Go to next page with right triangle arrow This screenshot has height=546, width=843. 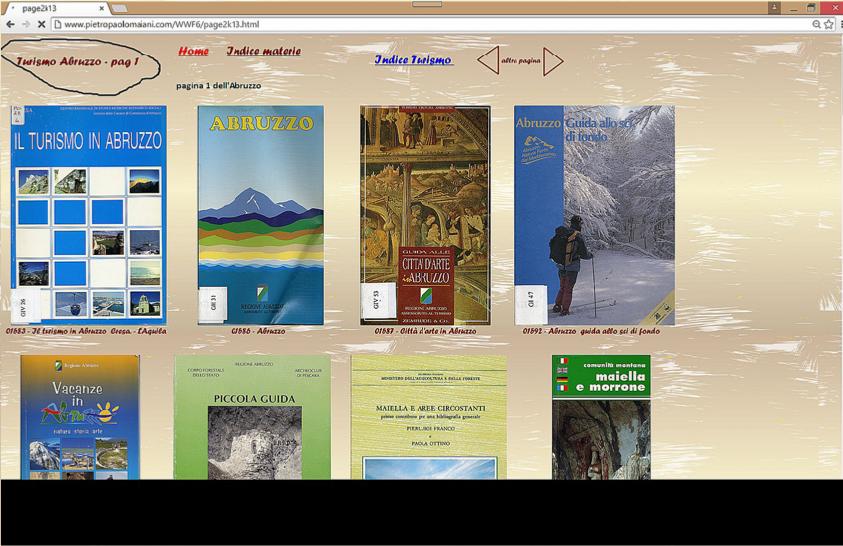[553, 61]
